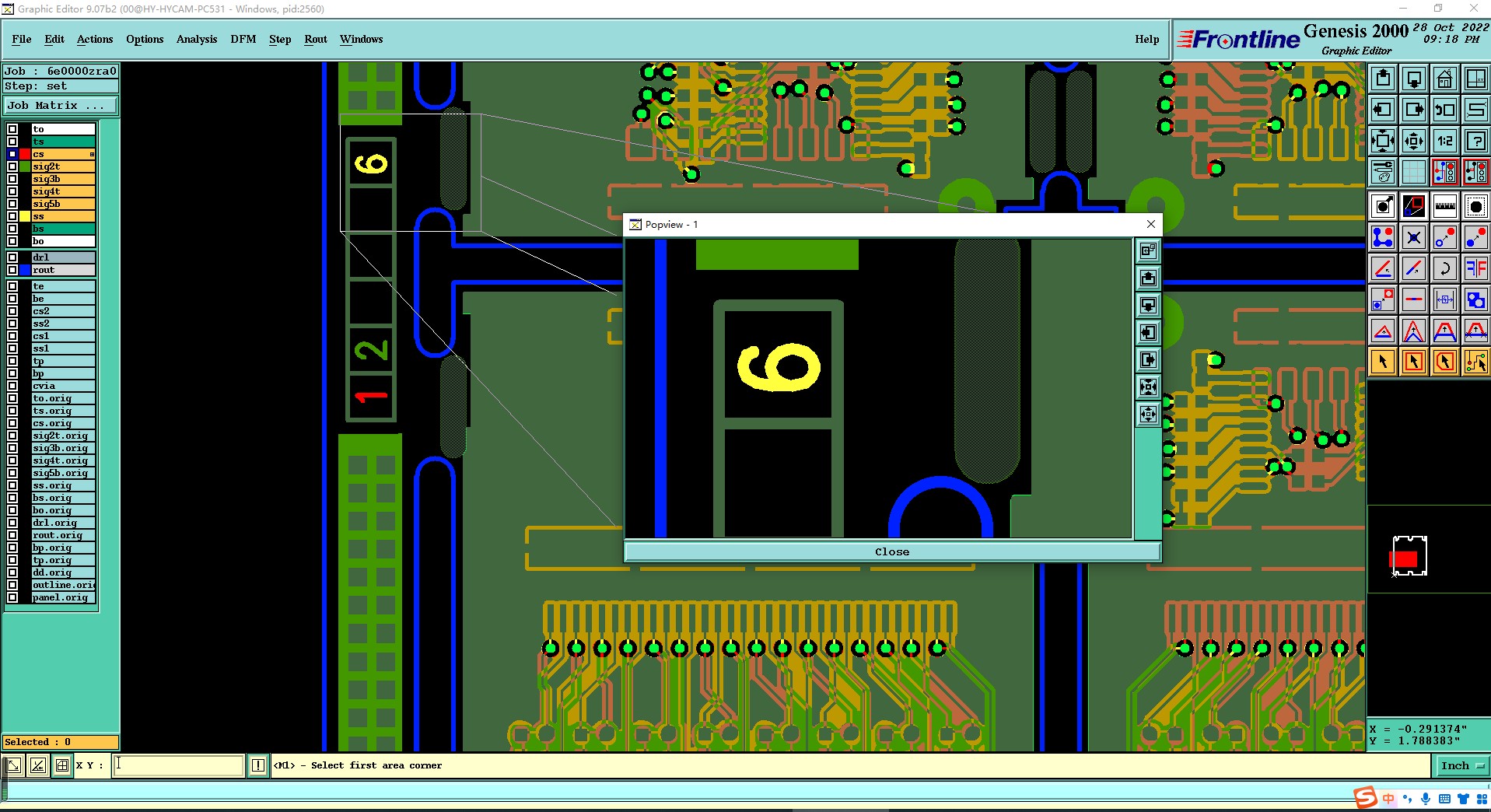The image size is (1491, 812).
Task: Click the delete feature X icon
Action: coord(1414,237)
